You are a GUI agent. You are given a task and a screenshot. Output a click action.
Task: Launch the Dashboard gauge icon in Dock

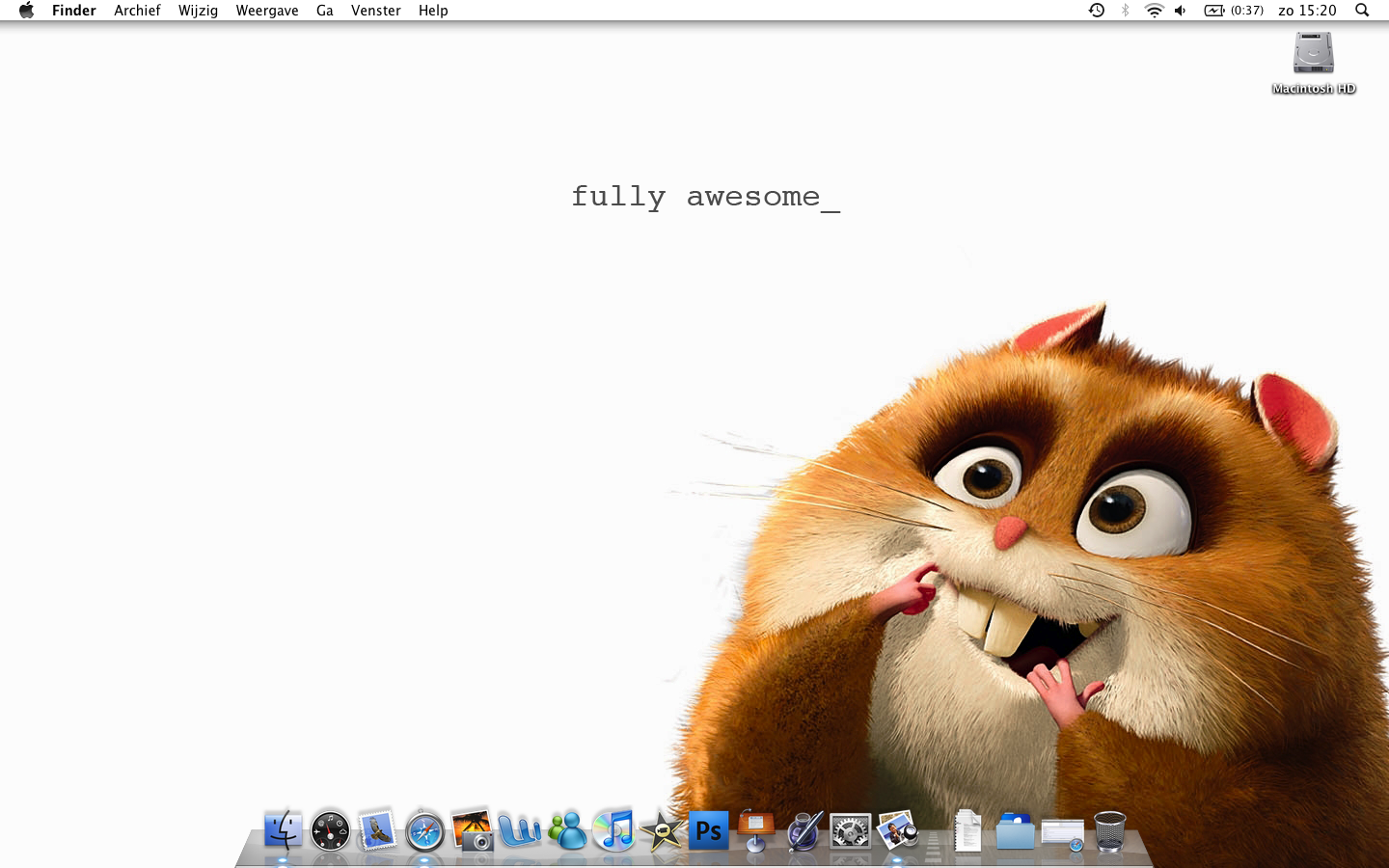click(330, 830)
